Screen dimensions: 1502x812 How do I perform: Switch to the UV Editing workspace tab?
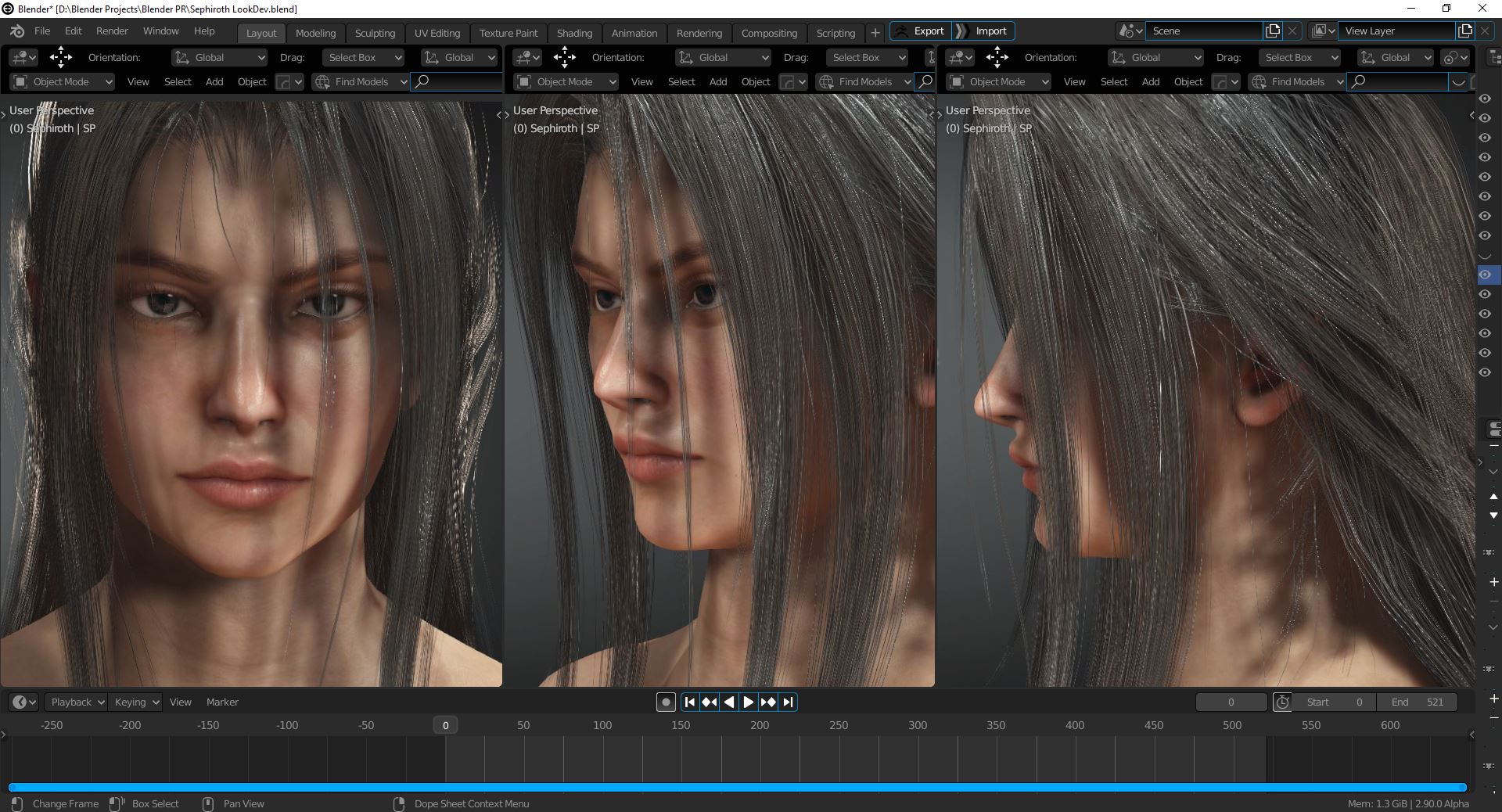437,33
